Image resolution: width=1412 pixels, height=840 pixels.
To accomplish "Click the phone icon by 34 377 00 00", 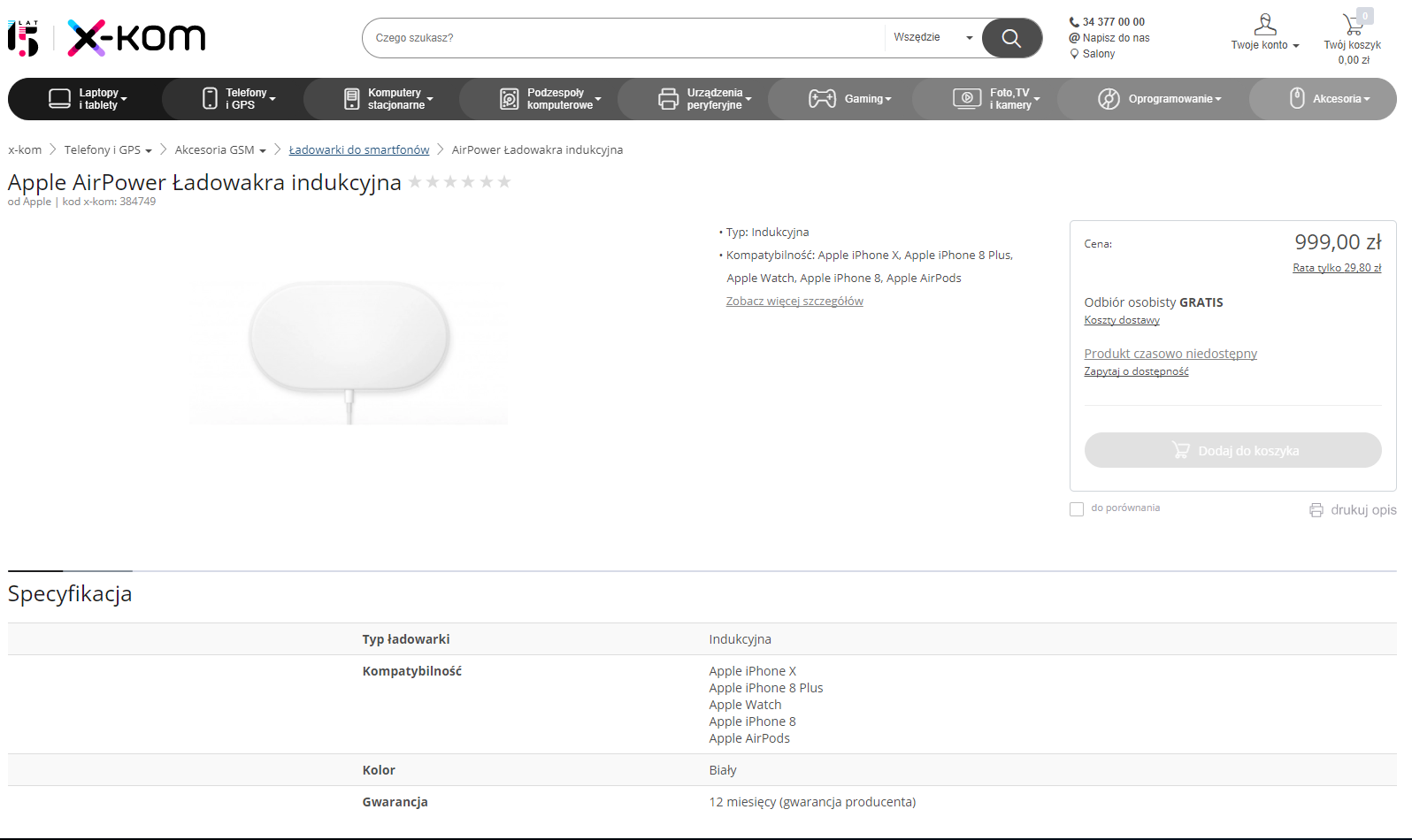I will pyautogui.click(x=1074, y=22).
